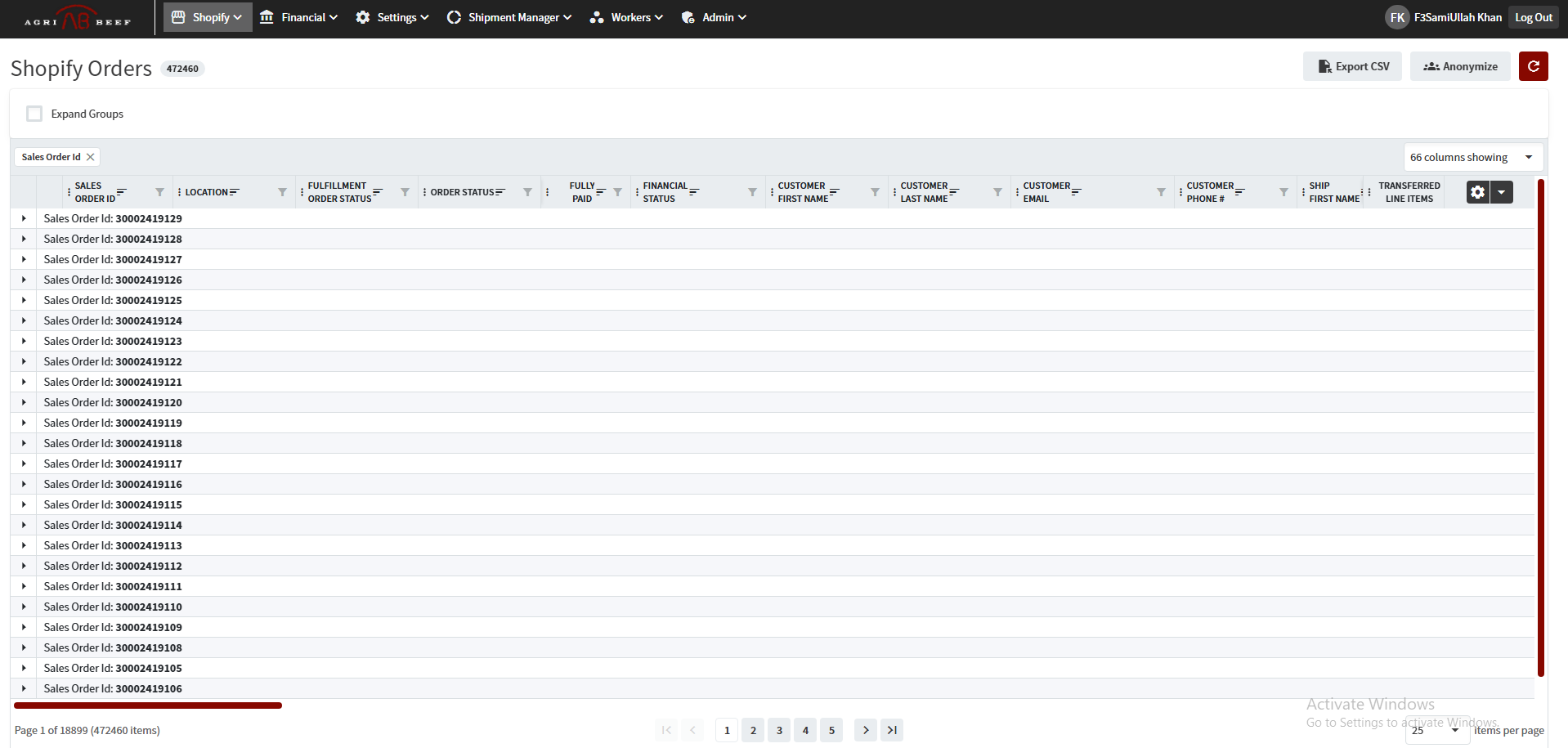Open grid settings gear icon
1568x748 pixels.
pyautogui.click(x=1477, y=192)
